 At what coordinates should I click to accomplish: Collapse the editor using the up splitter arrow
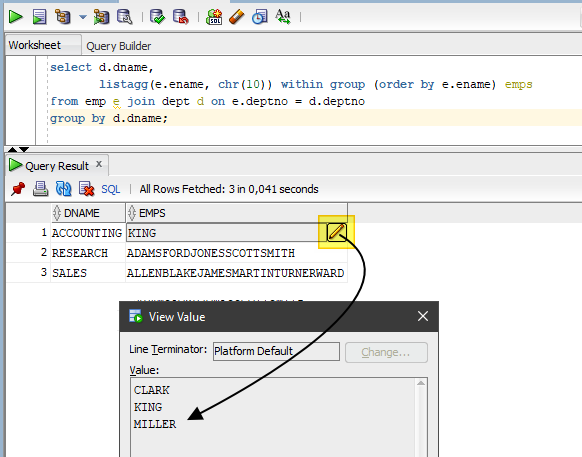12,149
